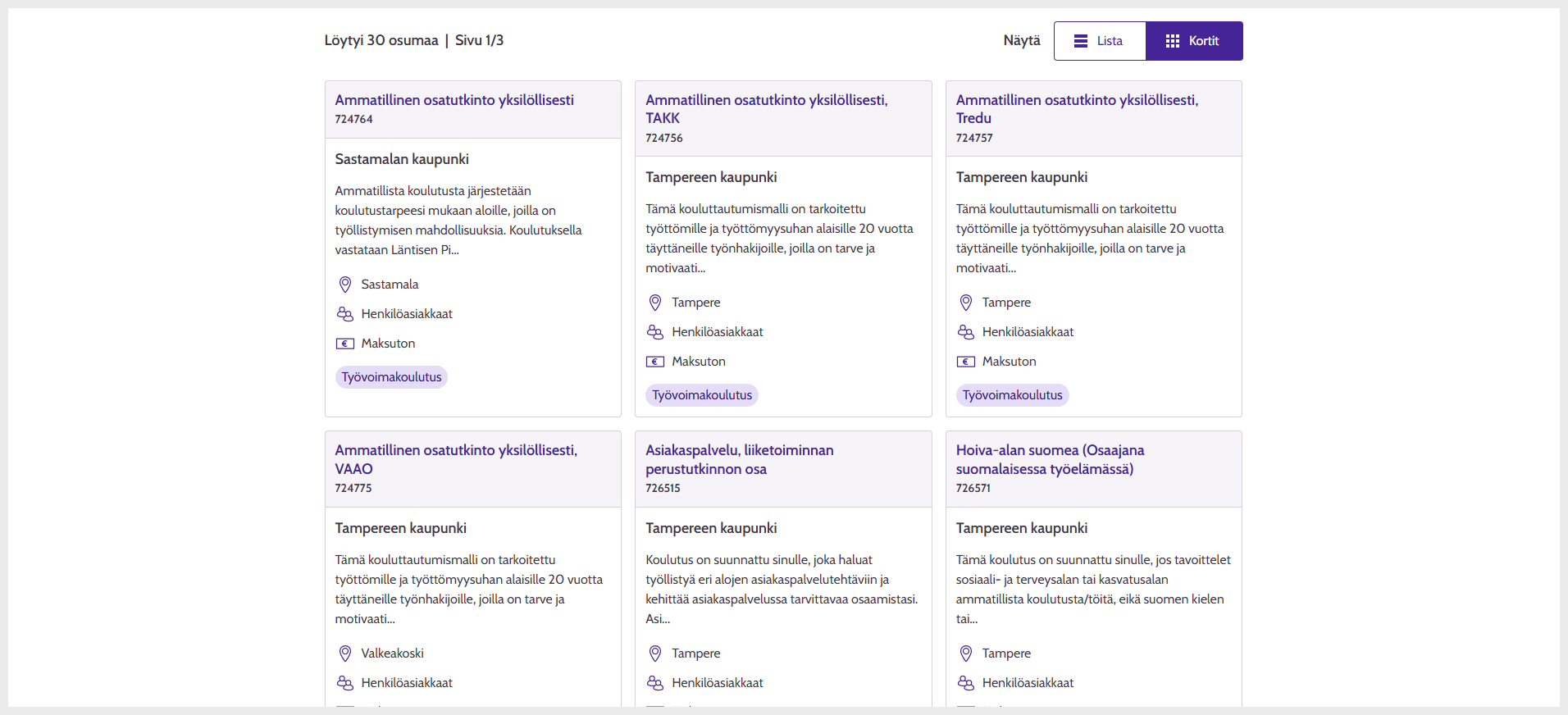
Task: Click the location pin icon beside Valkeakoski
Action: pyautogui.click(x=345, y=654)
